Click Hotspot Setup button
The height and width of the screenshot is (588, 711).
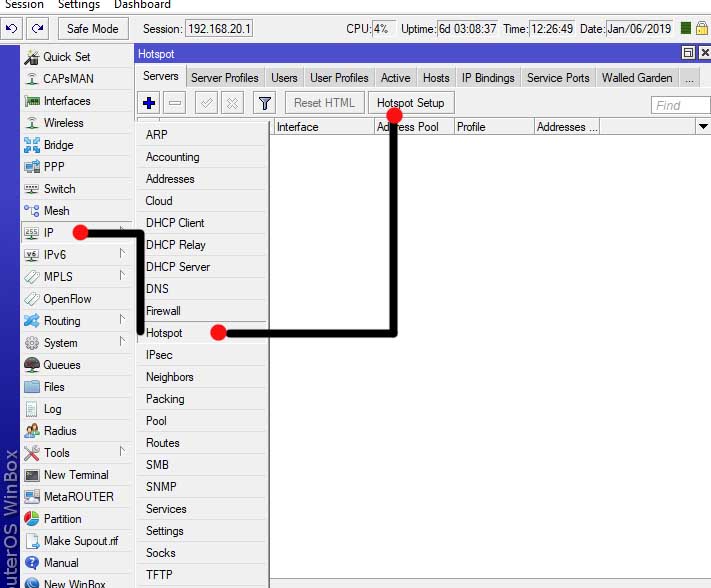point(411,103)
